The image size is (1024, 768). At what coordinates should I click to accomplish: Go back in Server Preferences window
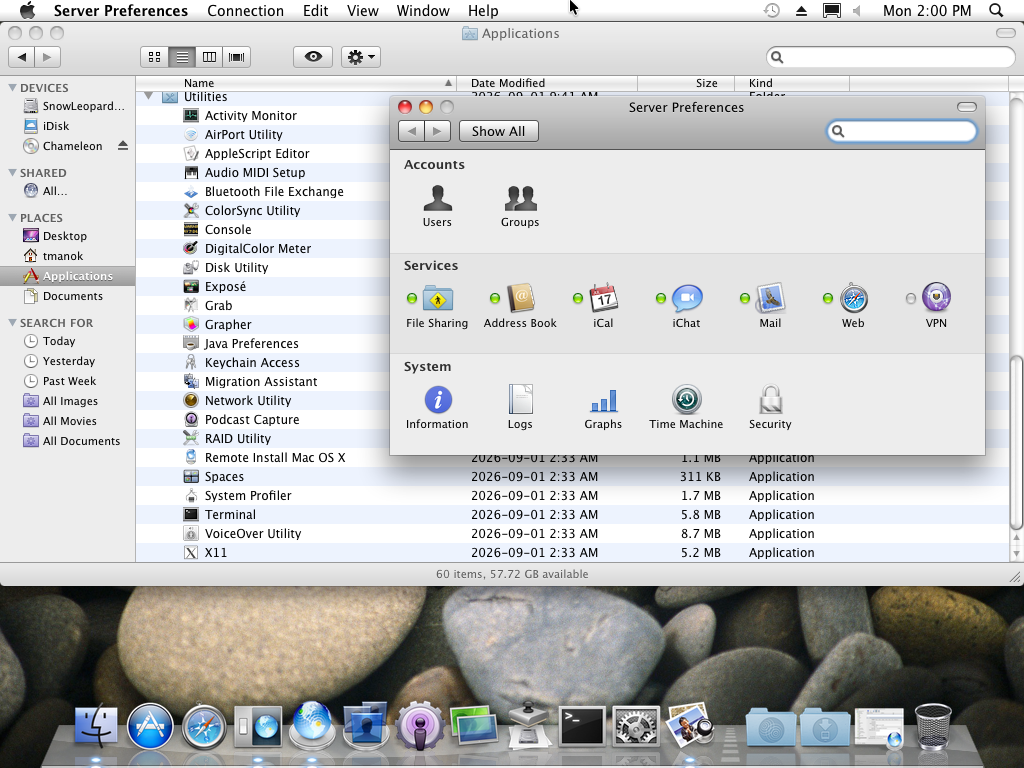[x=411, y=131]
